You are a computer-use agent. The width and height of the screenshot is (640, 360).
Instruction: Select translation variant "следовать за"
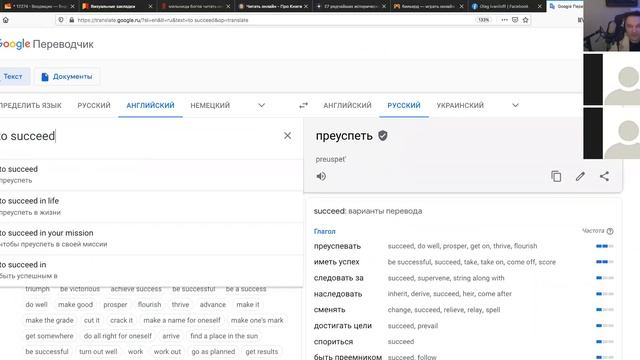(338, 278)
